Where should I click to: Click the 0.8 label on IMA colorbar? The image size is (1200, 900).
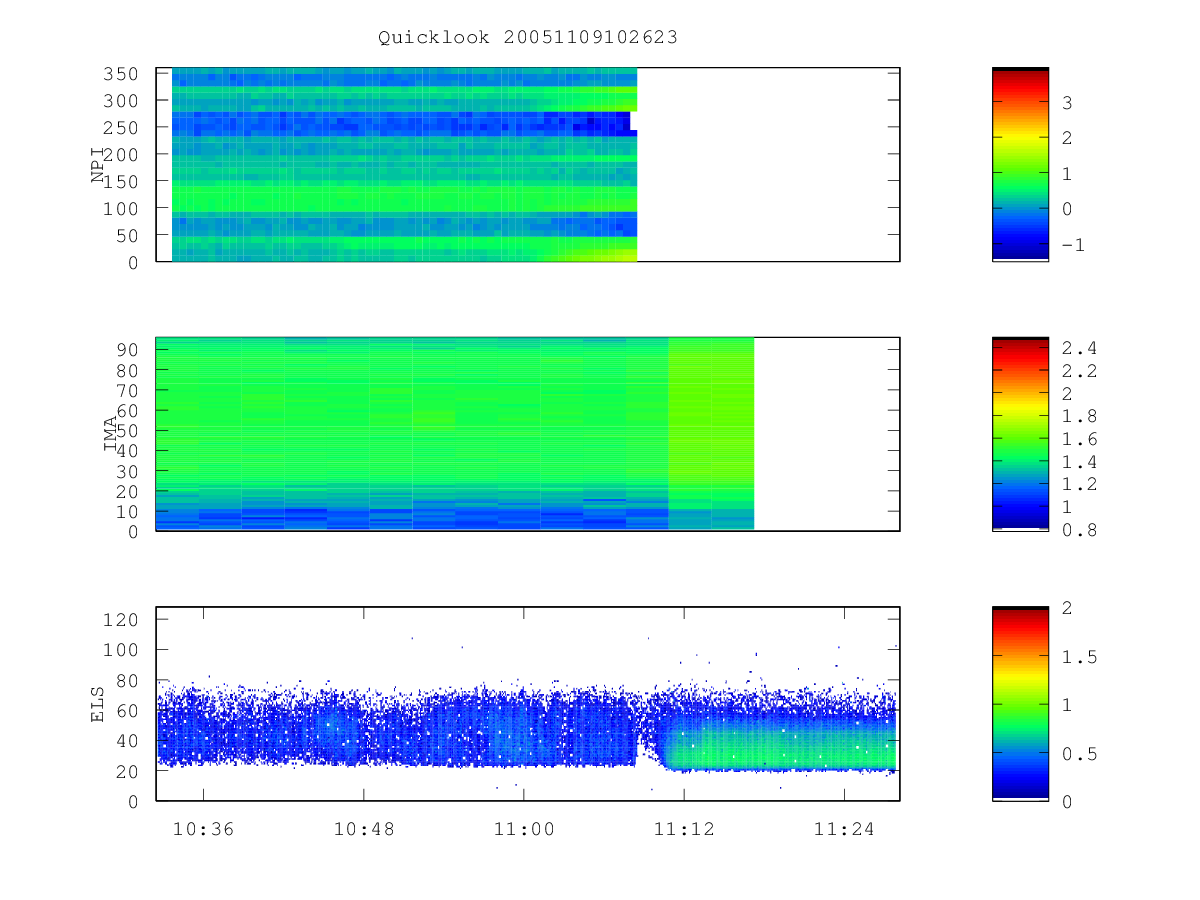1078,530
